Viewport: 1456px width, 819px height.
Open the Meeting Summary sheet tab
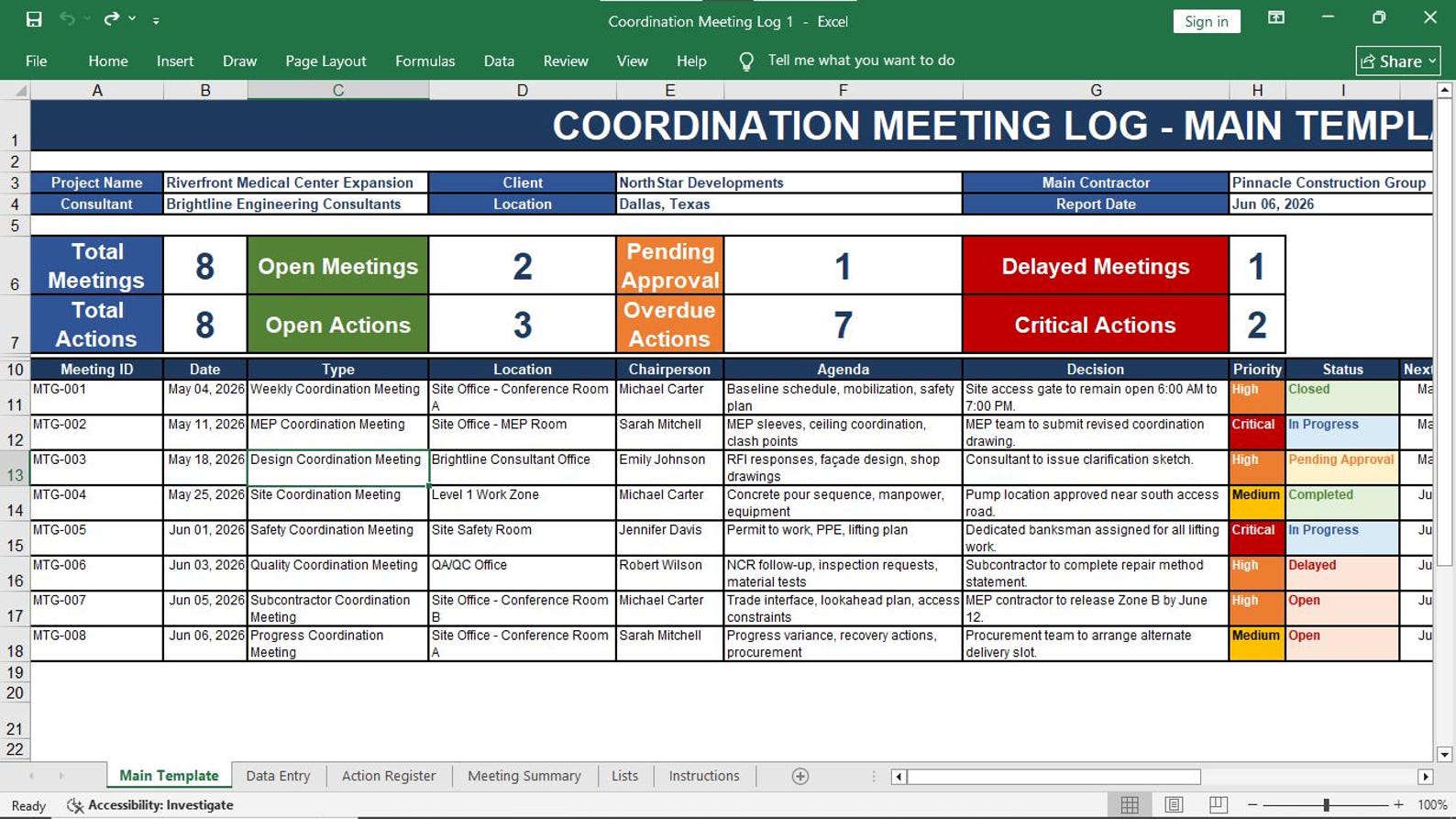point(524,776)
